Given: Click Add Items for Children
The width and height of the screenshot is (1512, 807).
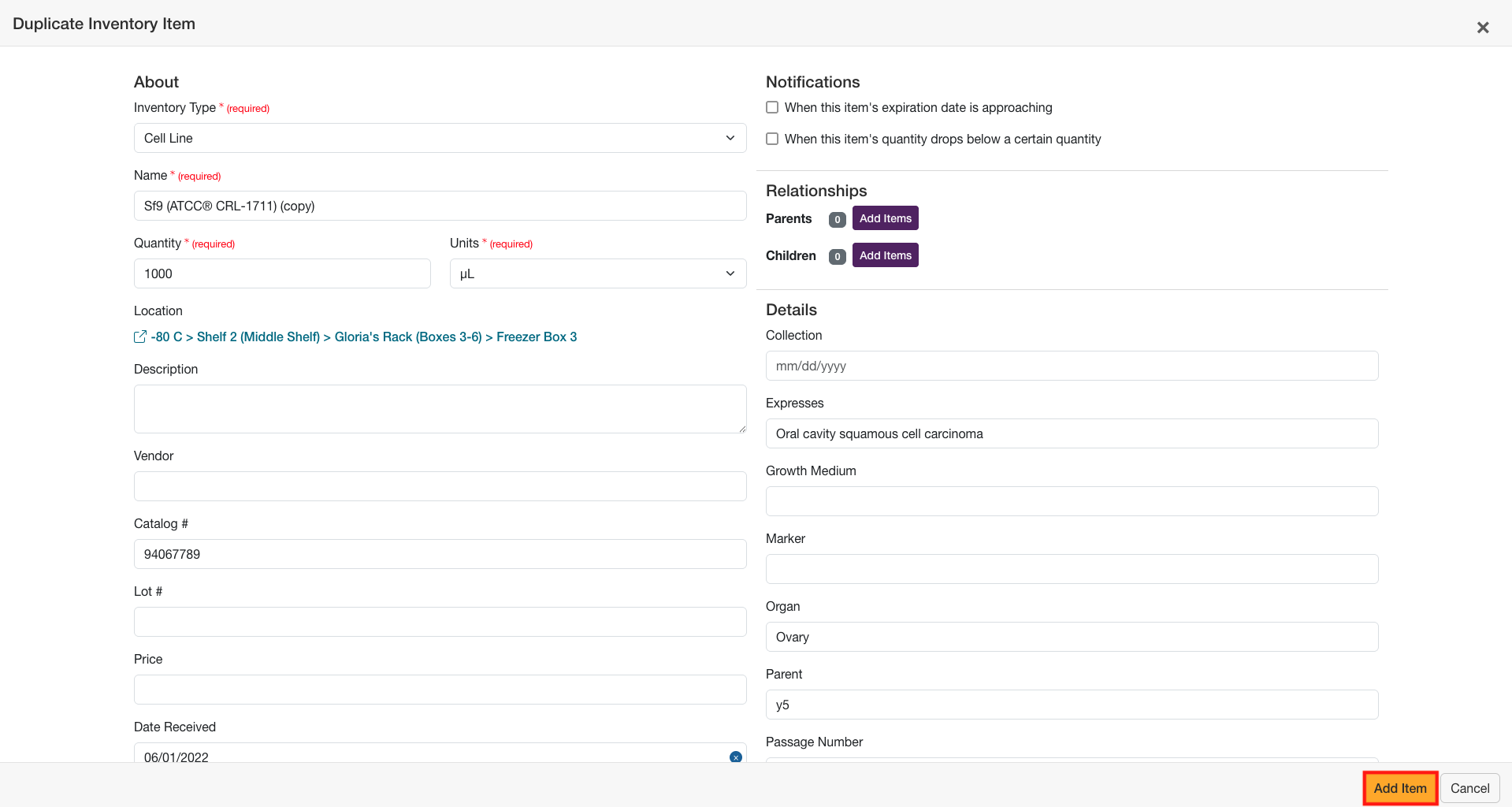Looking at the screenshot, I should [885, 255].
